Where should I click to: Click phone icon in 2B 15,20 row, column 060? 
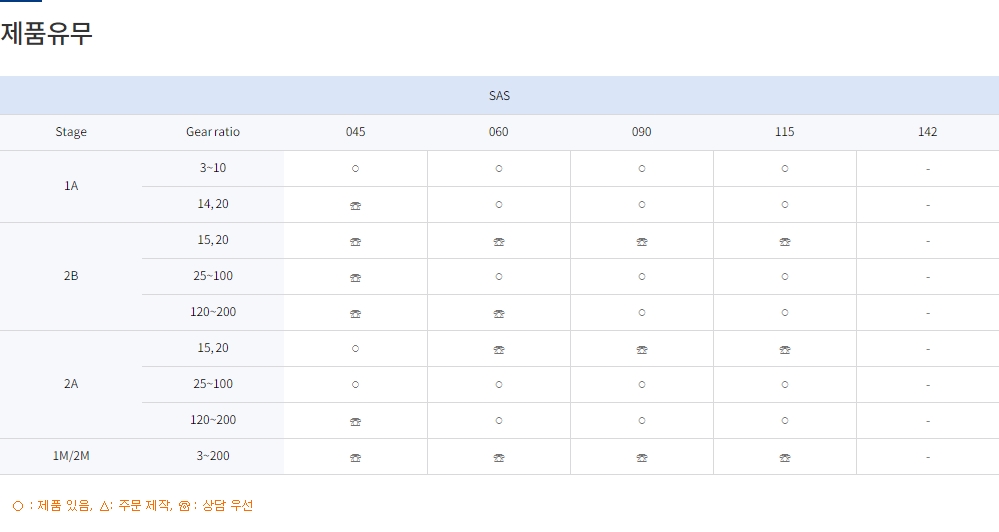[499, 241]
